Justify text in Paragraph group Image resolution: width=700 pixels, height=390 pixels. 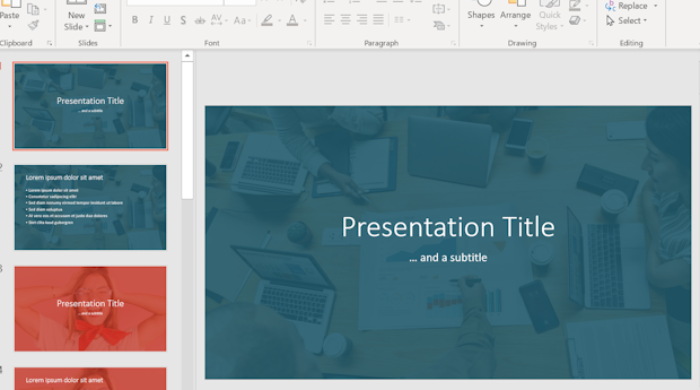(x=379, y=20)
